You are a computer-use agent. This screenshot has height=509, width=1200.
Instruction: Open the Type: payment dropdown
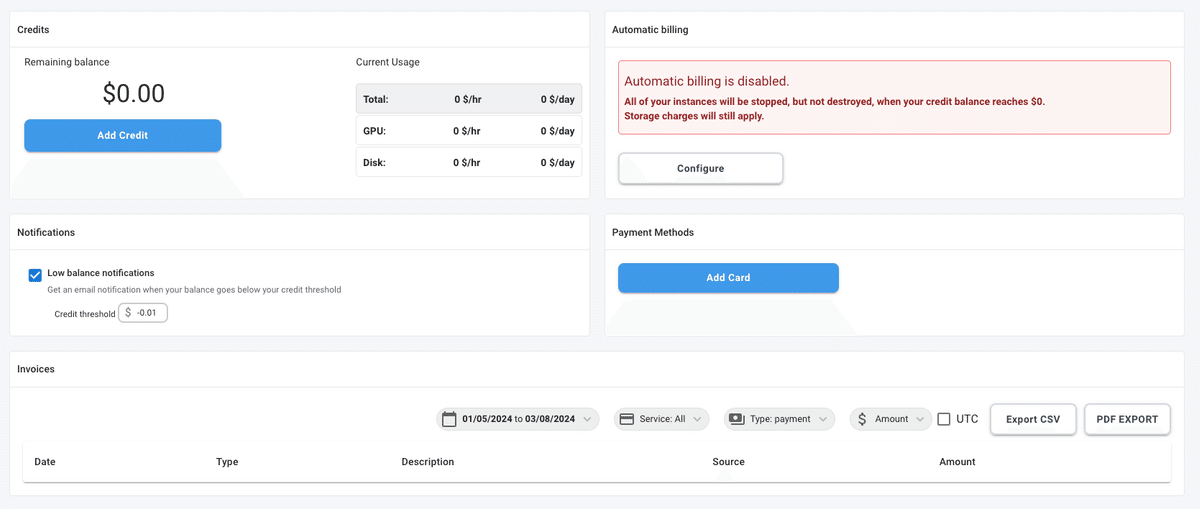780,419
